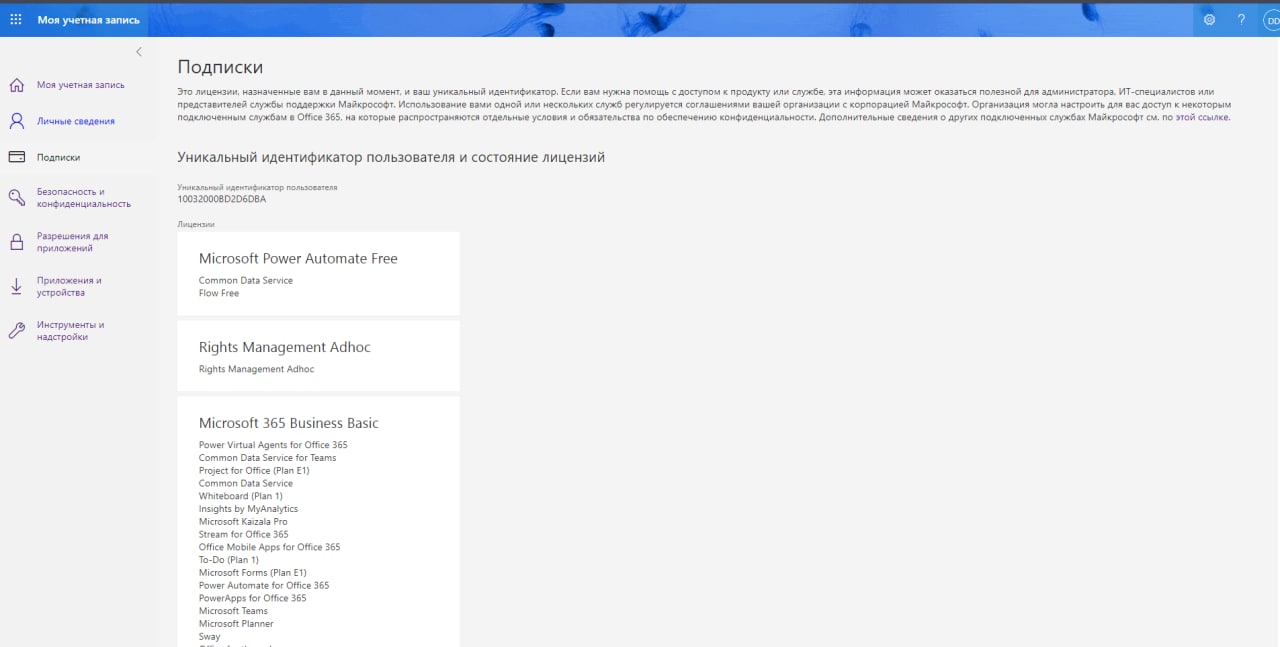The image size is (1280, 647).
Task: Click Уникальный идентификатор пользователя и состояние лицензий heading
Action: 391,157
